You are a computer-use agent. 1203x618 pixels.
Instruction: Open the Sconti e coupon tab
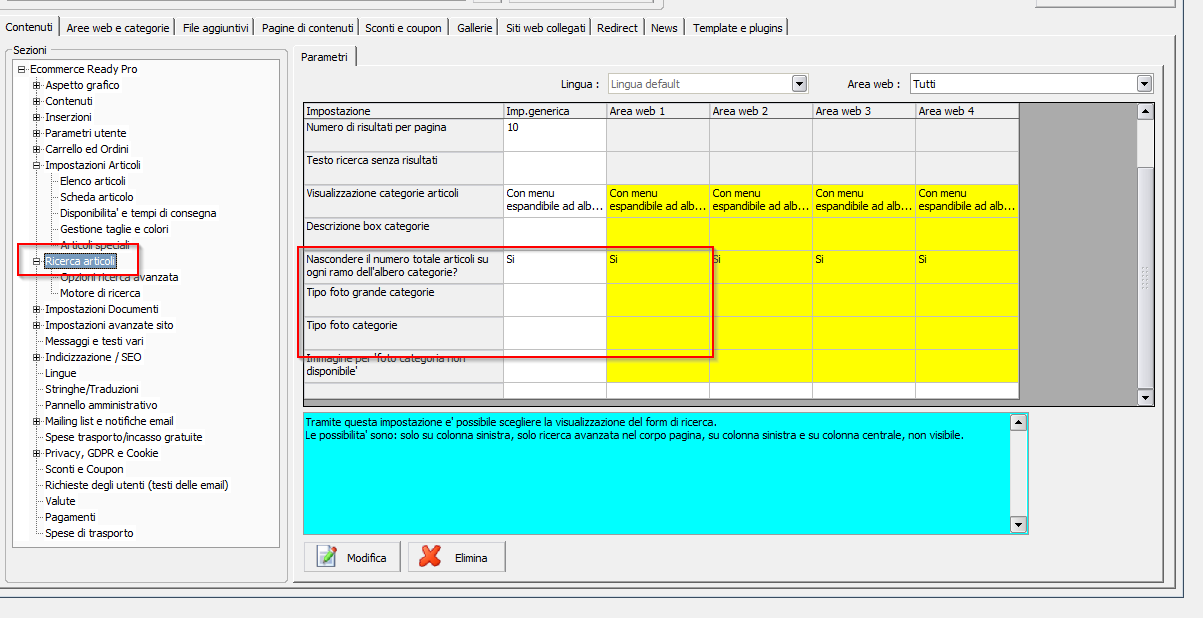coord(403,28)
